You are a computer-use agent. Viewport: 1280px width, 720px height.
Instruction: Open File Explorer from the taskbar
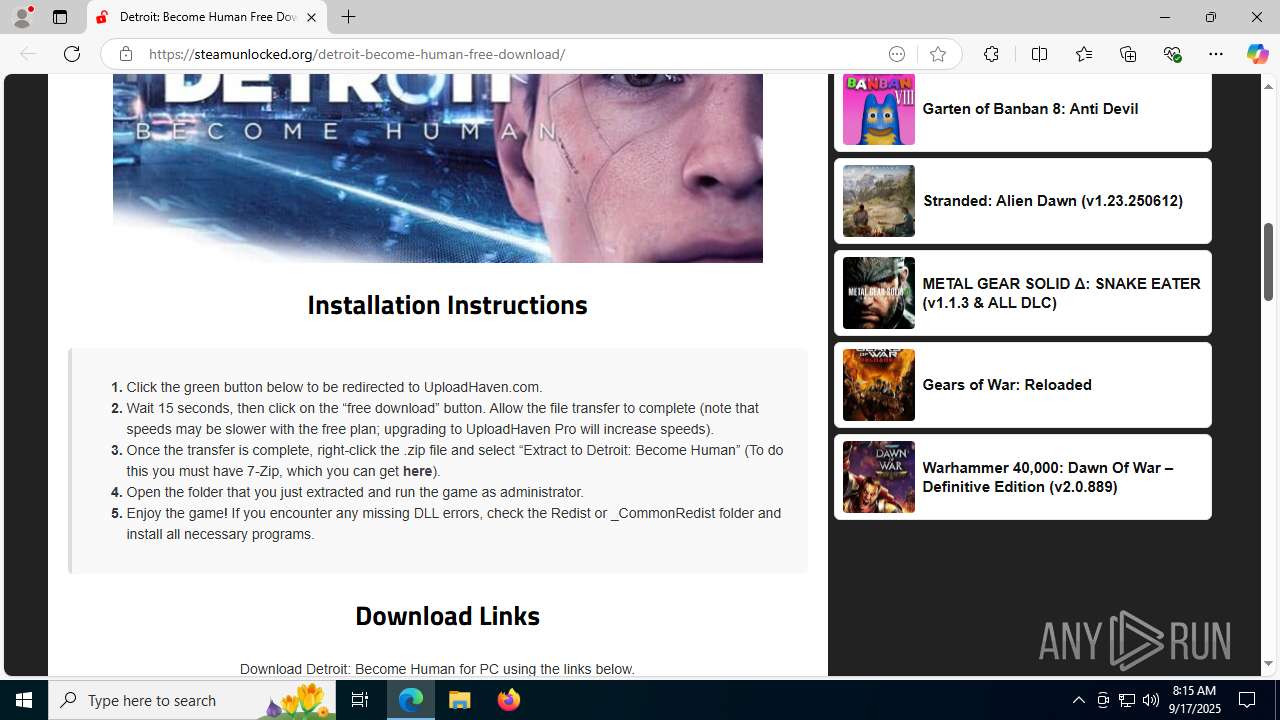click(460, 700)
